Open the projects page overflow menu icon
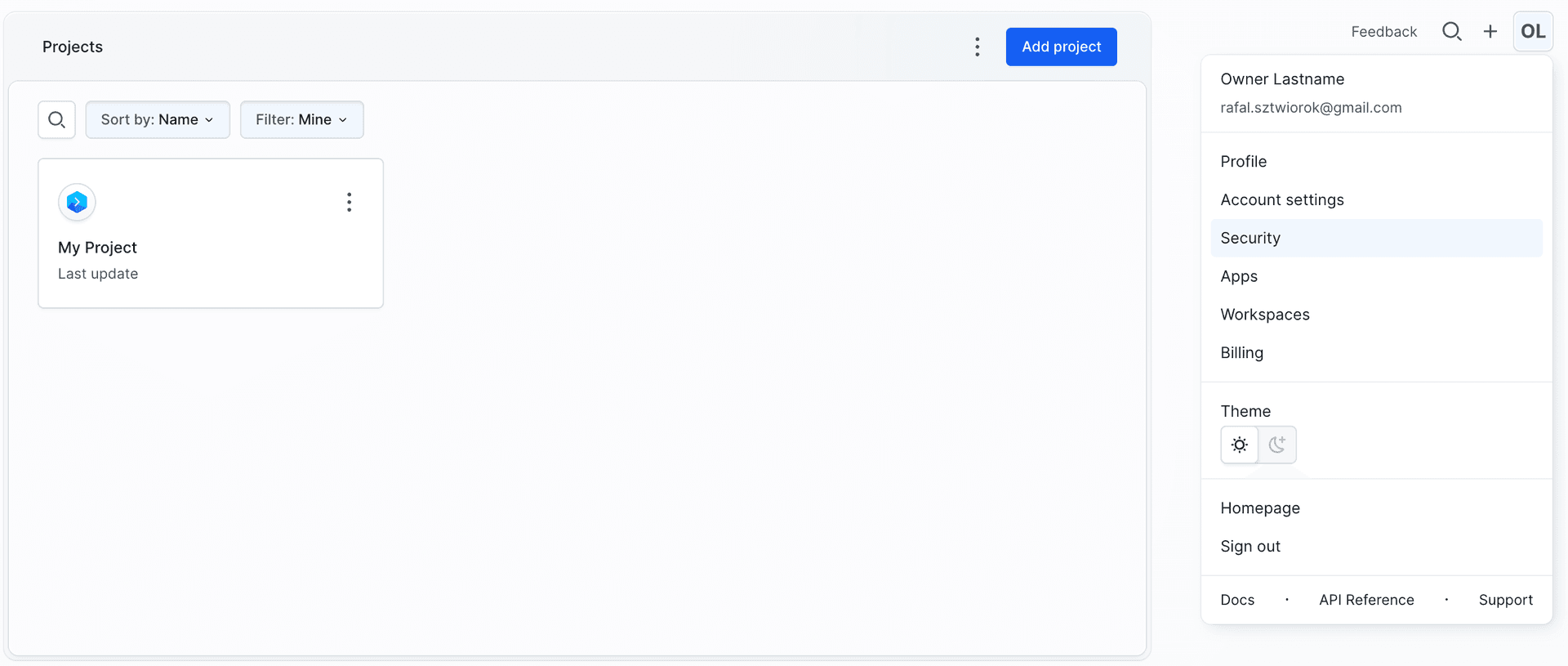Screen dimensions: 1568x666 point(978,47)
